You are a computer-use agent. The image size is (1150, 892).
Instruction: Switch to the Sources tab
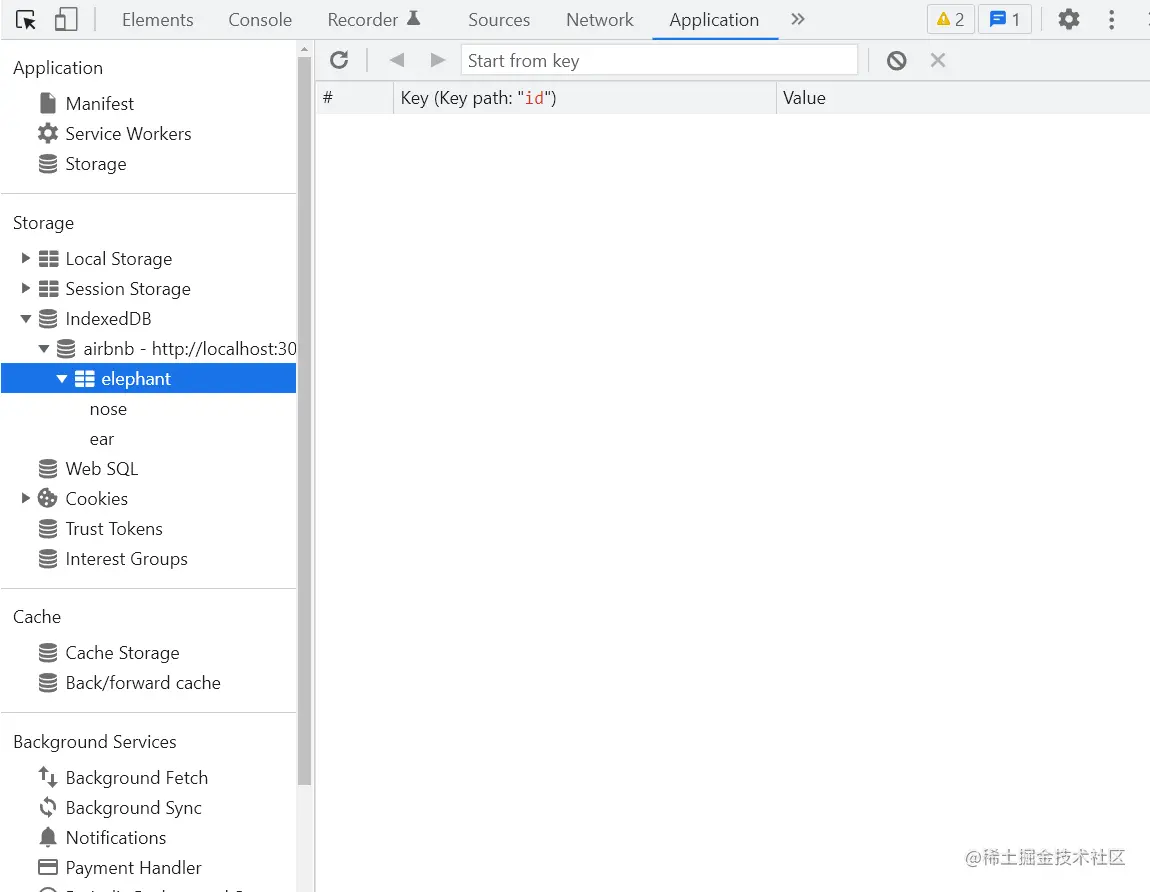click(x=499, y=20)
